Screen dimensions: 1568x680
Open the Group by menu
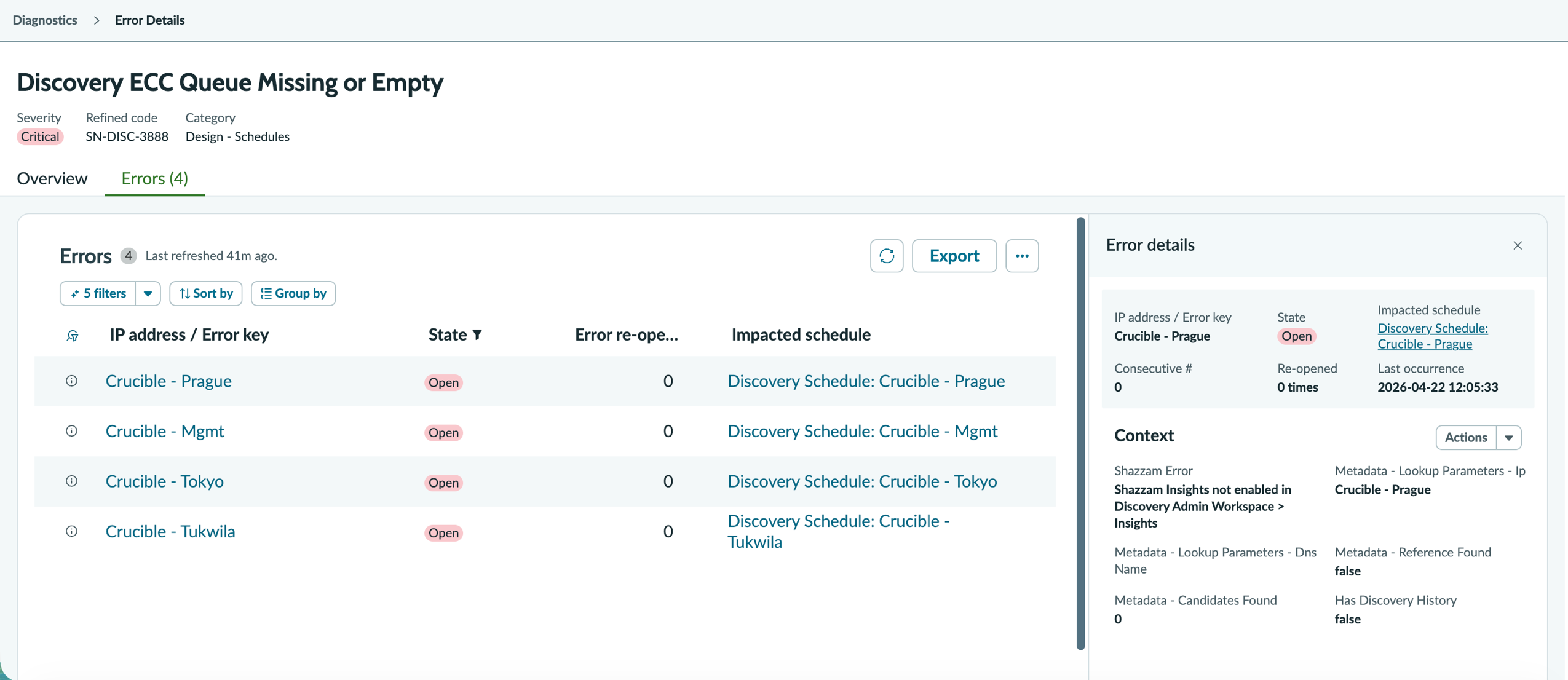click(x=293, y=293)
